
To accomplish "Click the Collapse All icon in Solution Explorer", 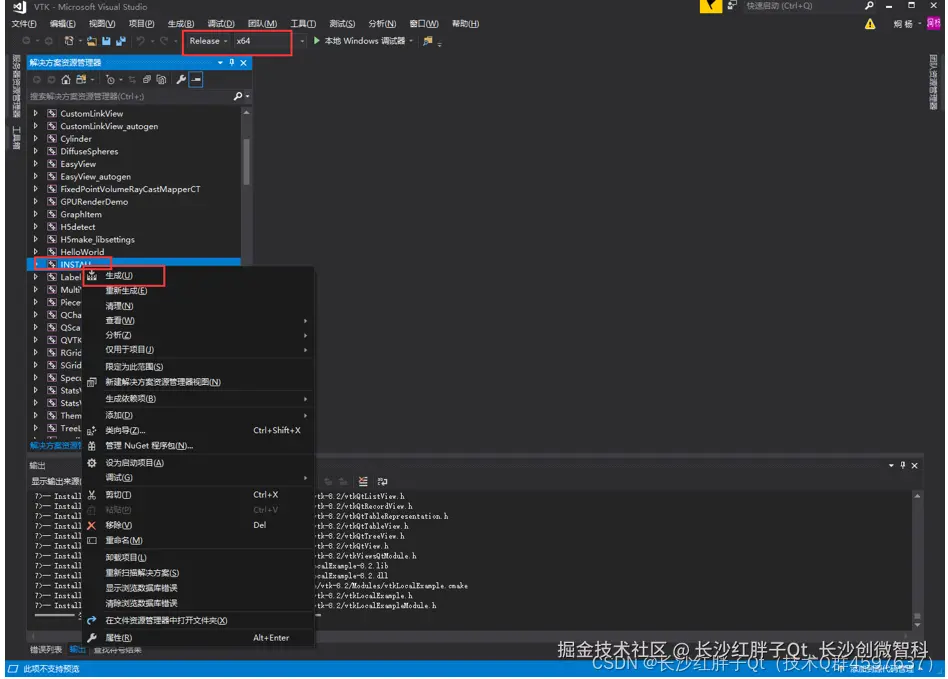I will [147, 79].
